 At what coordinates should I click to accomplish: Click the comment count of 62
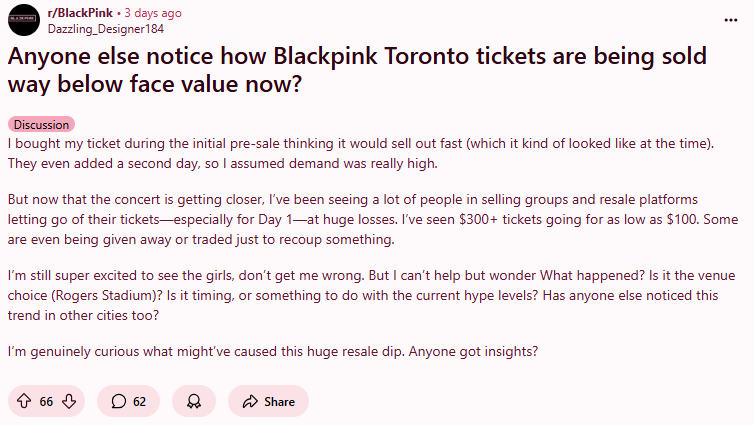[x=139, y=401]
